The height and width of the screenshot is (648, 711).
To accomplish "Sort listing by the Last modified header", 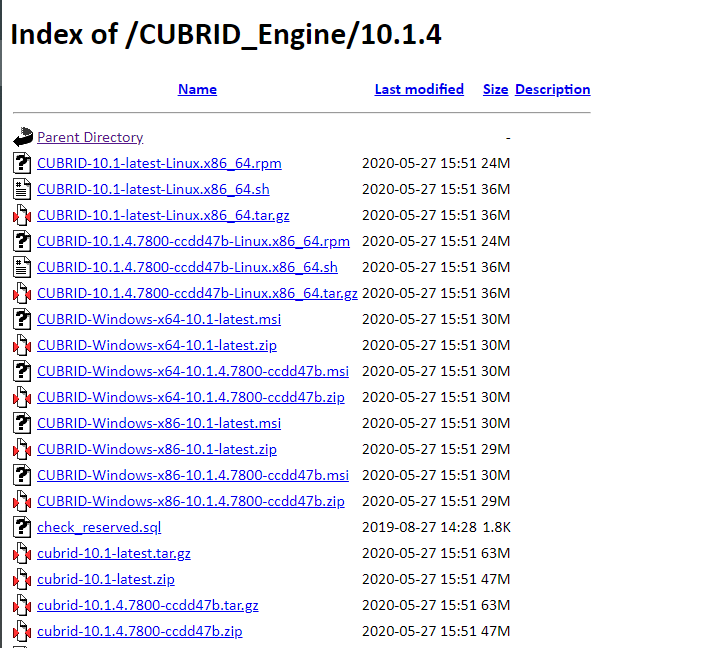I will [x=419, y=89].
